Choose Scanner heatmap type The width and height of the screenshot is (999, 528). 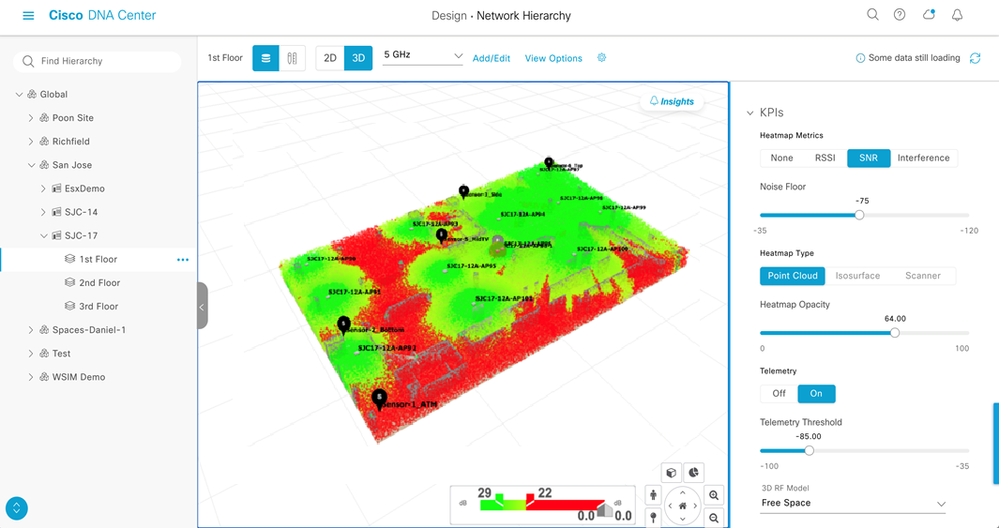coord(923,276)
